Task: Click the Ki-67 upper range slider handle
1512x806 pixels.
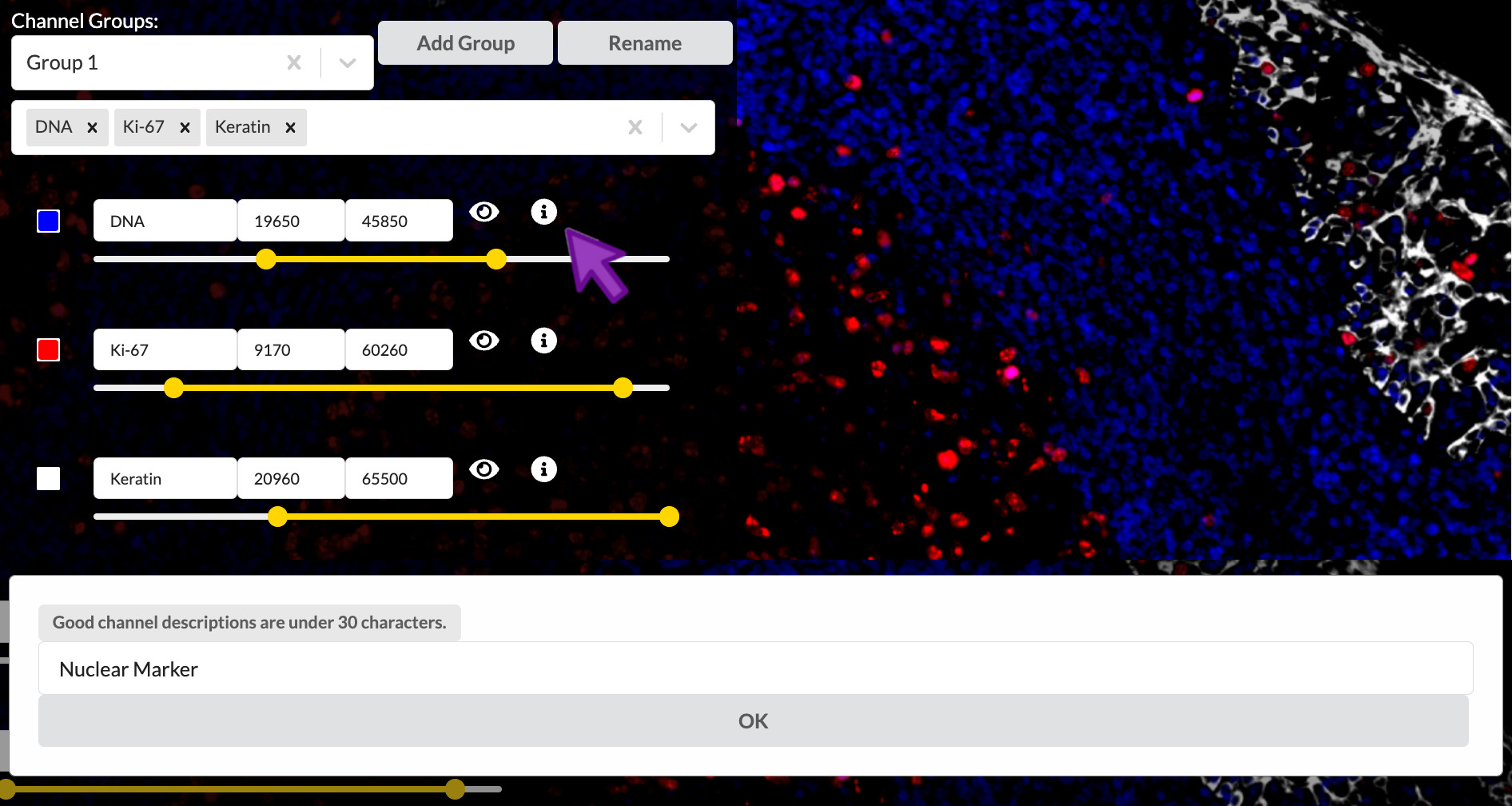Action: click(623, 388)
